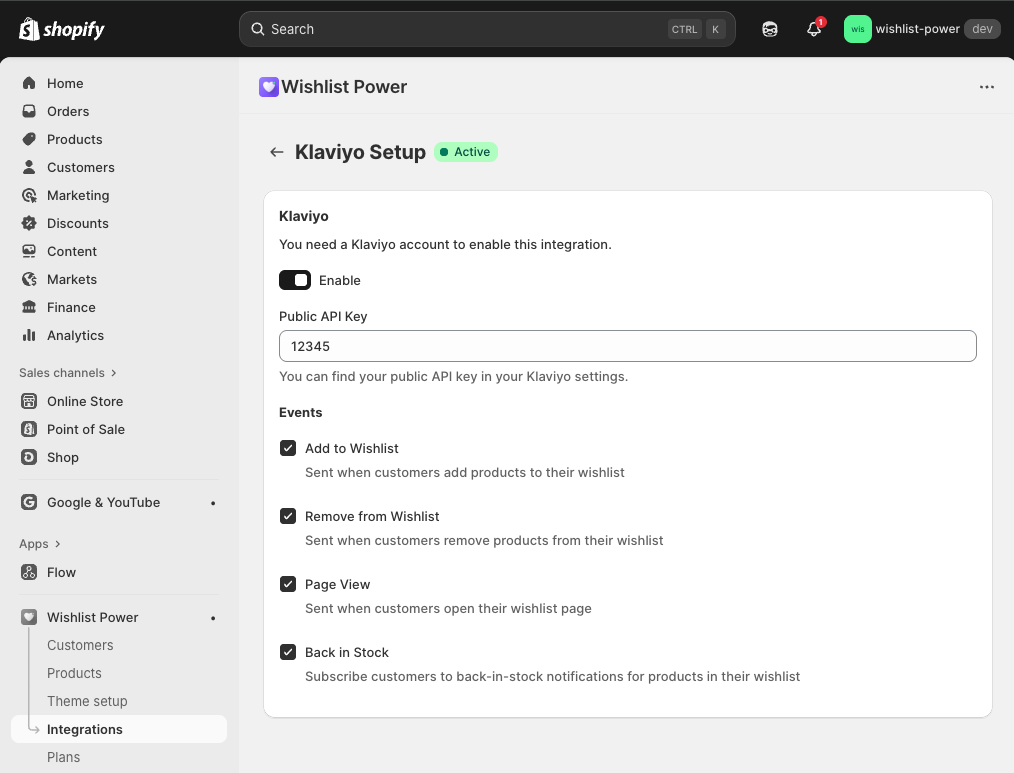The image size is (1014, 773).
Task: Click the Shop channel icon
Action: click(x=29, y=457)
